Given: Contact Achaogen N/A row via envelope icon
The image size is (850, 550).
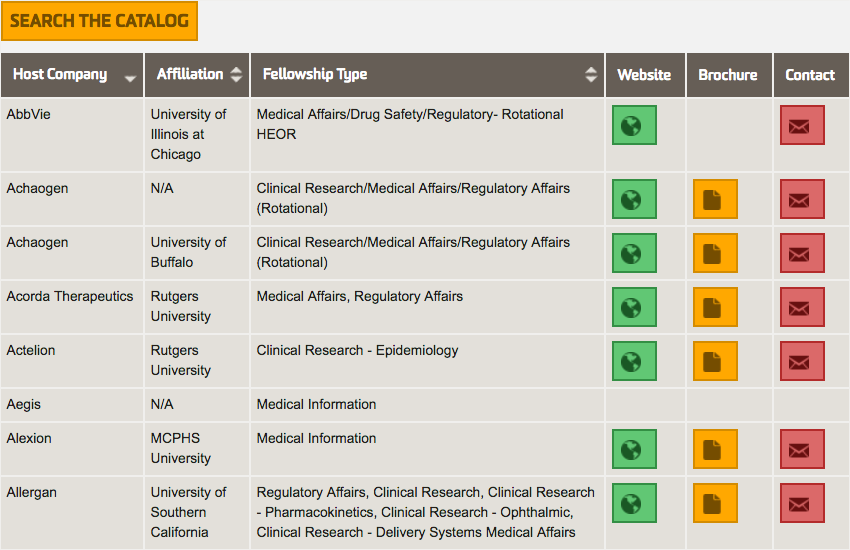Looking at the screenshot, I should (802, 199).
